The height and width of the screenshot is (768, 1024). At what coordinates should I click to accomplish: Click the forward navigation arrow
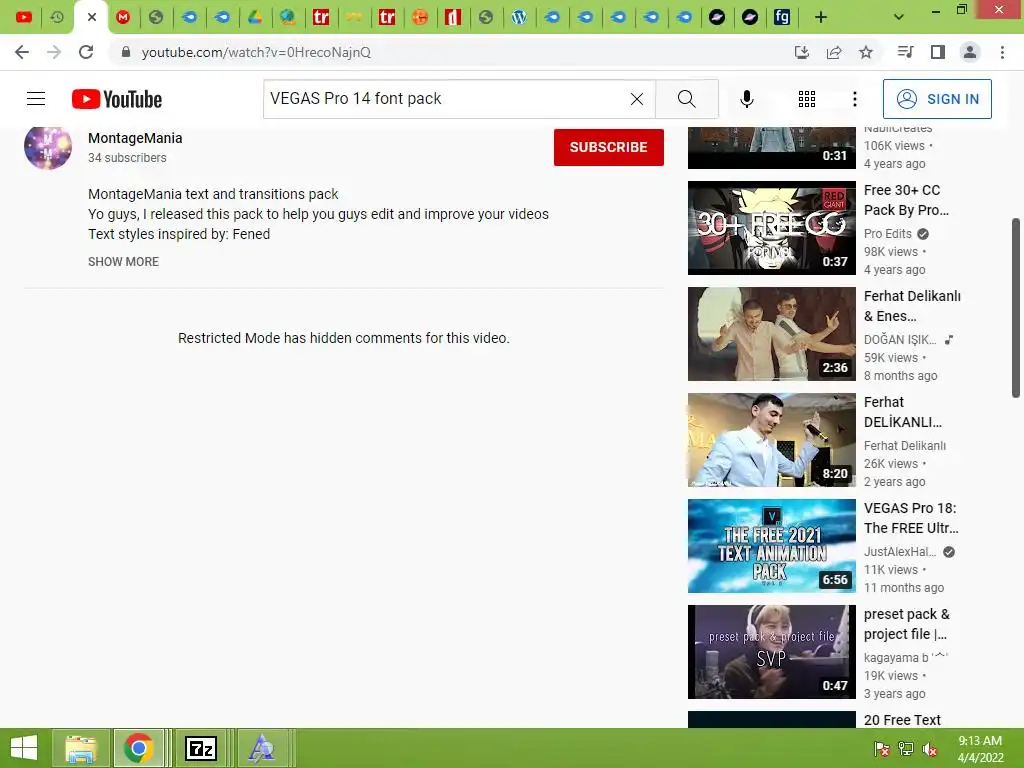pos(54,52)
